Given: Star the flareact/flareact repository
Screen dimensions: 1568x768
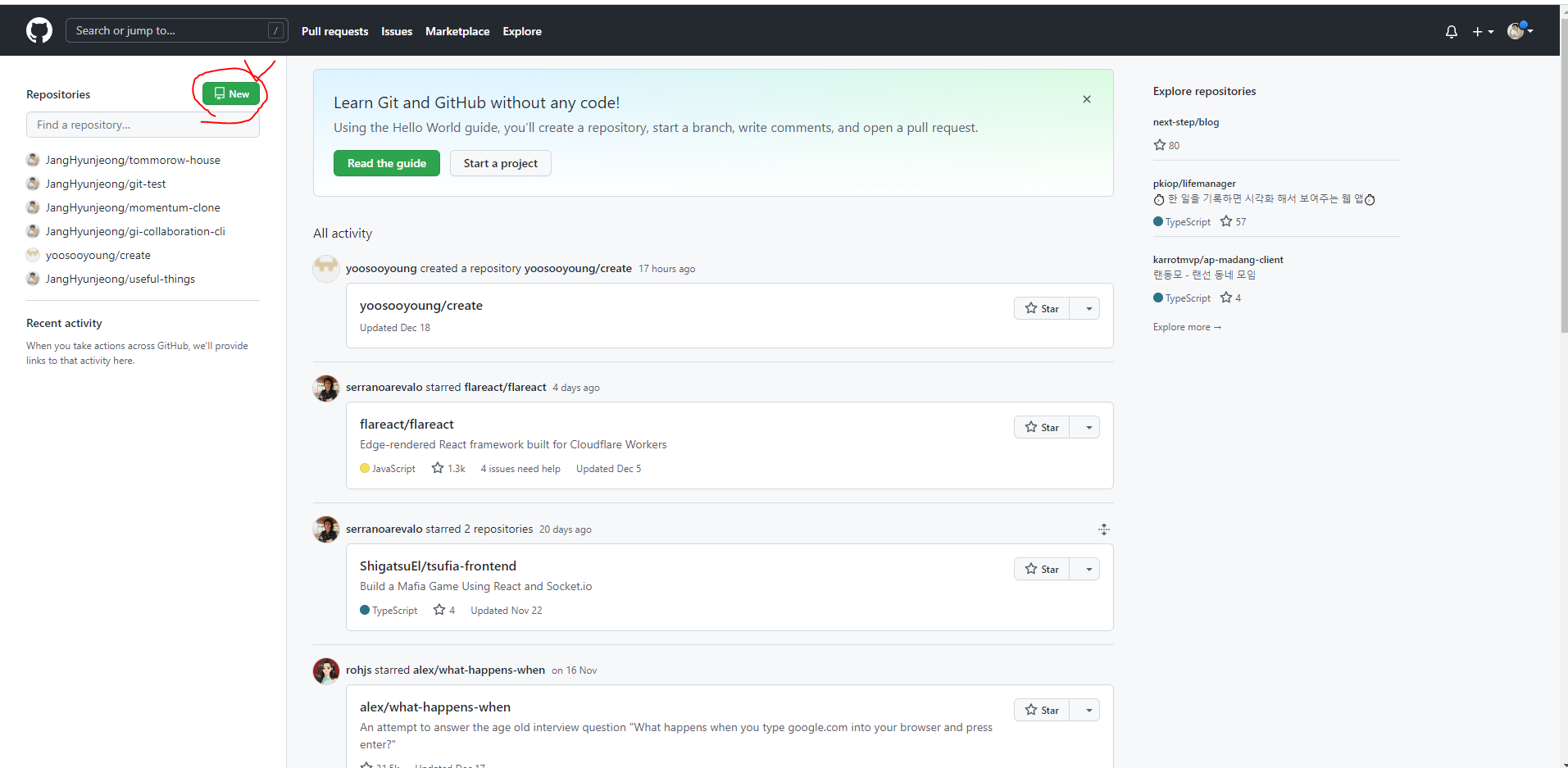Looking at the screenshot, I should (1042, 427).
